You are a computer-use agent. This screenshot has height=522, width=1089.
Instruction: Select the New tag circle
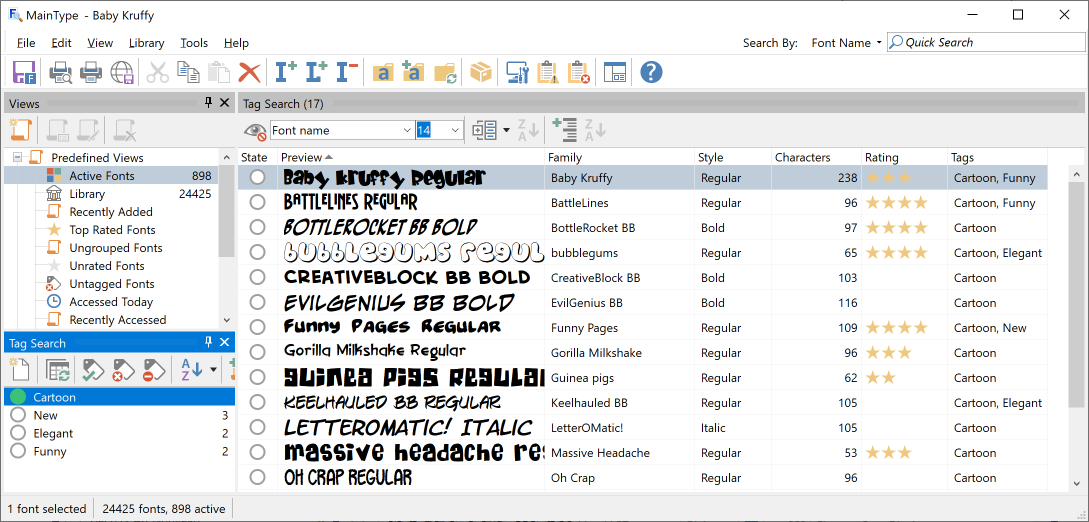click(x=18, y=415)
